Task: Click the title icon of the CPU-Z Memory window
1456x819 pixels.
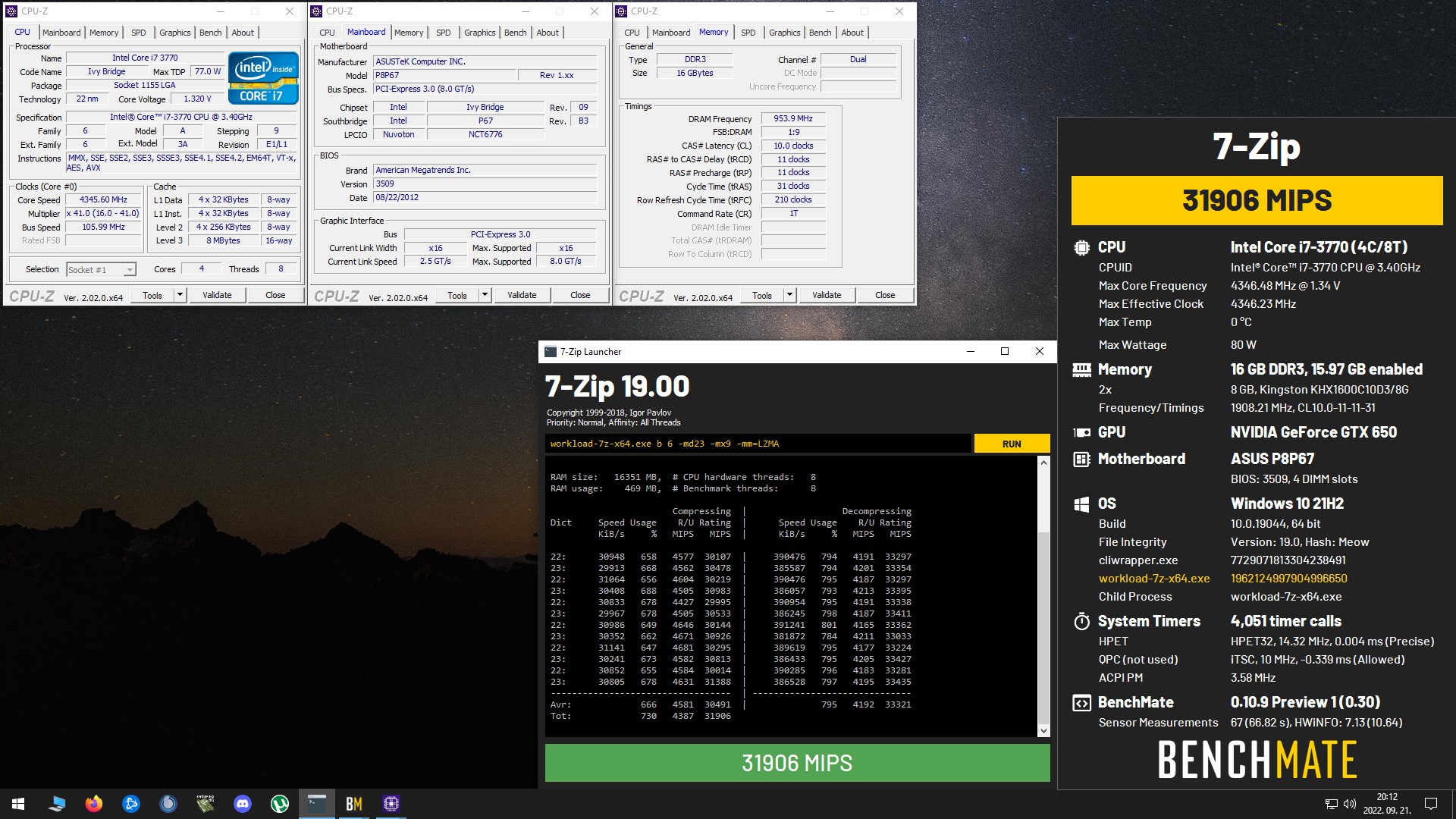Action: click(x=622, y=11)
